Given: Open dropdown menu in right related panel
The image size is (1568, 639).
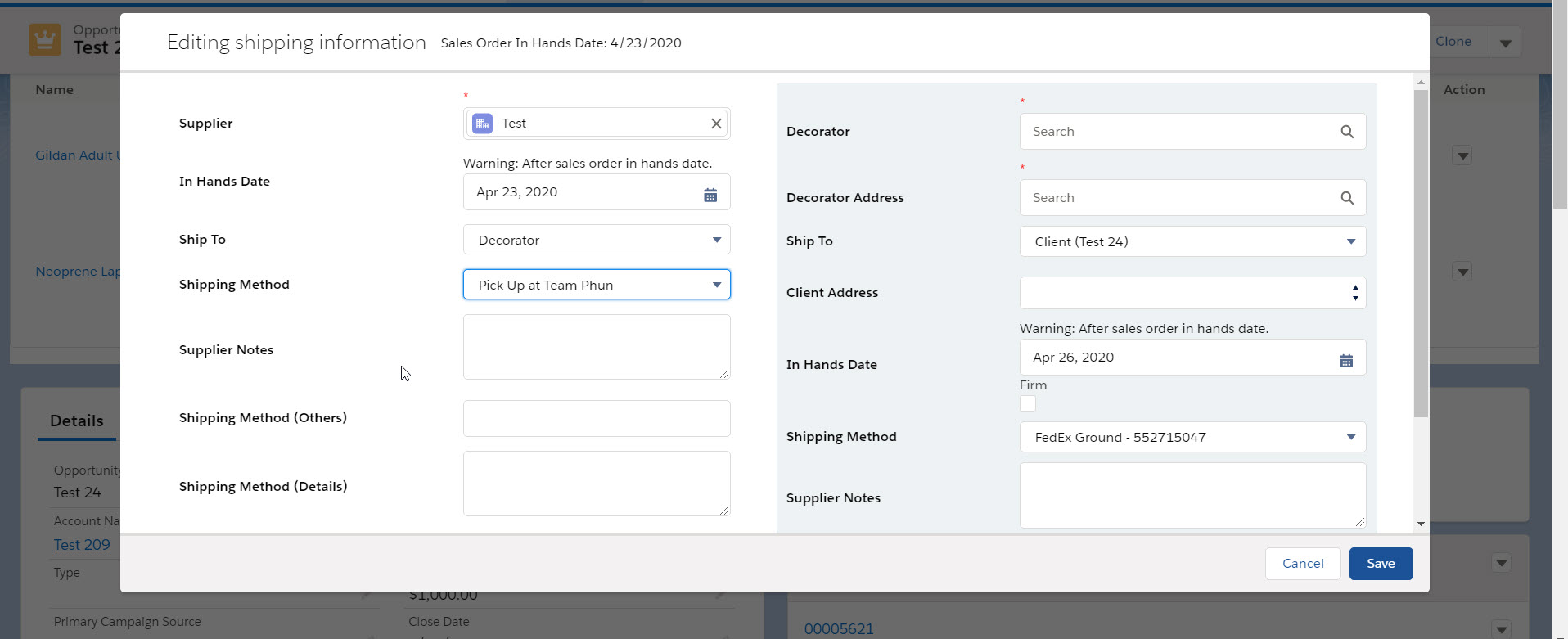Looking at the screenshot, I should pos(1501,563).
